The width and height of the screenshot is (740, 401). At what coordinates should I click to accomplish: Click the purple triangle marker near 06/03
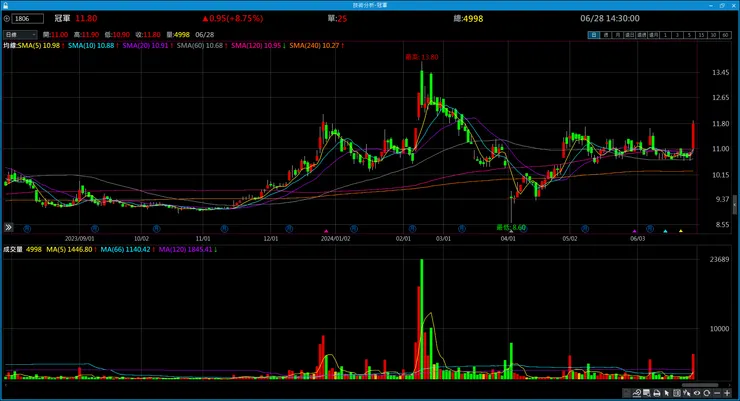tap(634, 231)
